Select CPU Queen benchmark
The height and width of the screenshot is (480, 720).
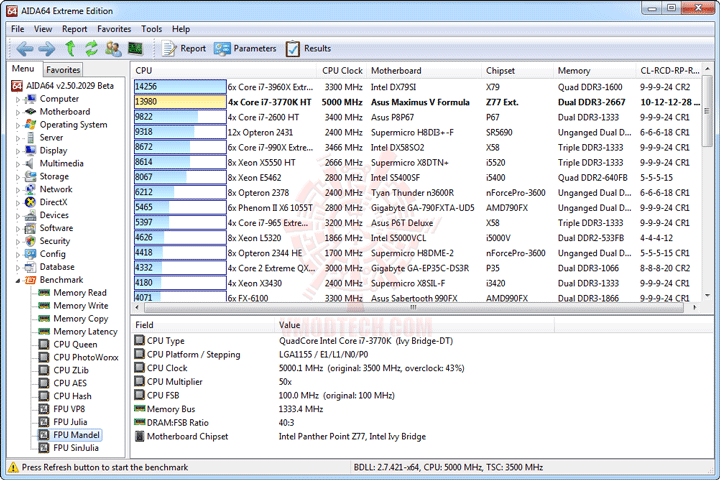click(75, 344)
